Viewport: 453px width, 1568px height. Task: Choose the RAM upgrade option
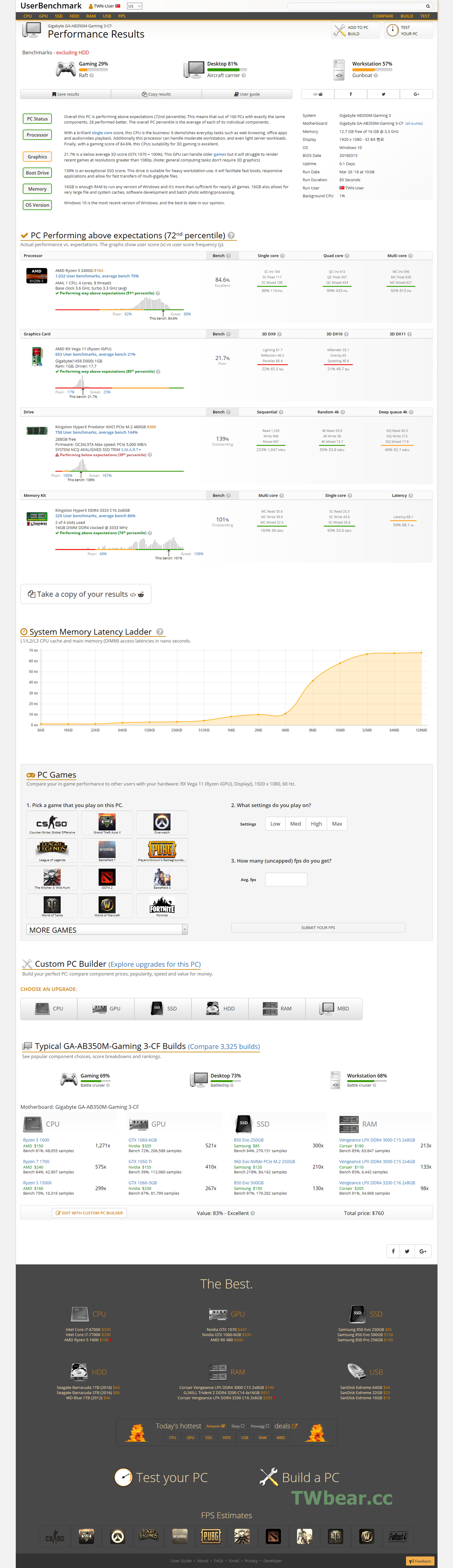[x=277, y=1009]
